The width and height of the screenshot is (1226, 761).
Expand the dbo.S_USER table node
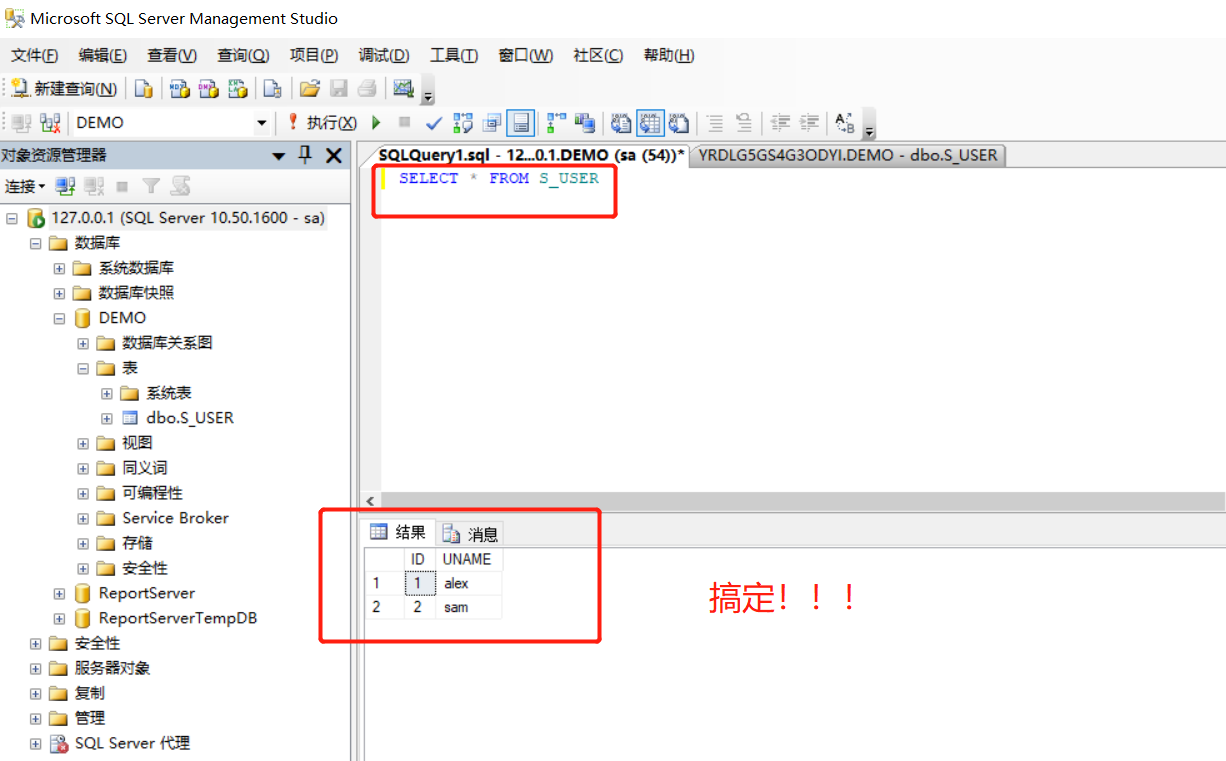coord(108,418)
